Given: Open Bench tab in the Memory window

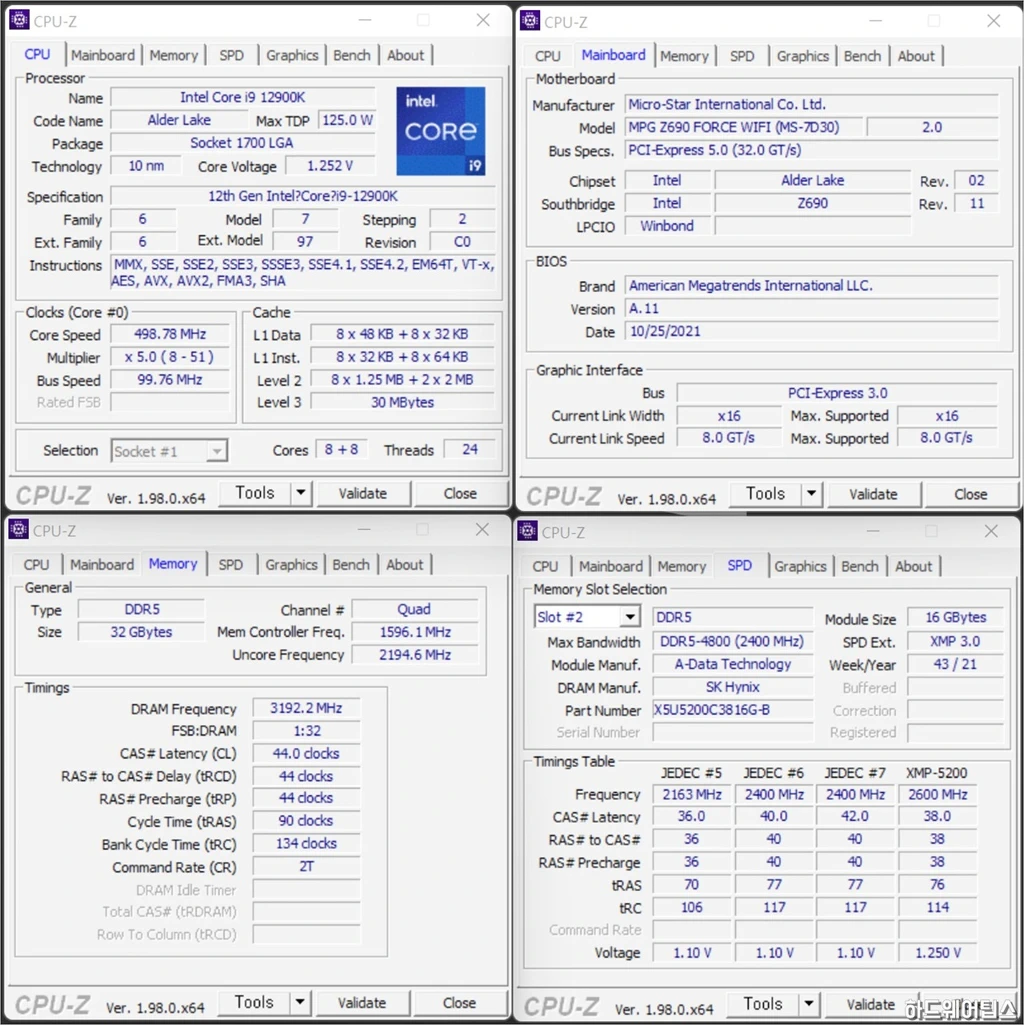Looking at the screenshot, I should [351, 565].
